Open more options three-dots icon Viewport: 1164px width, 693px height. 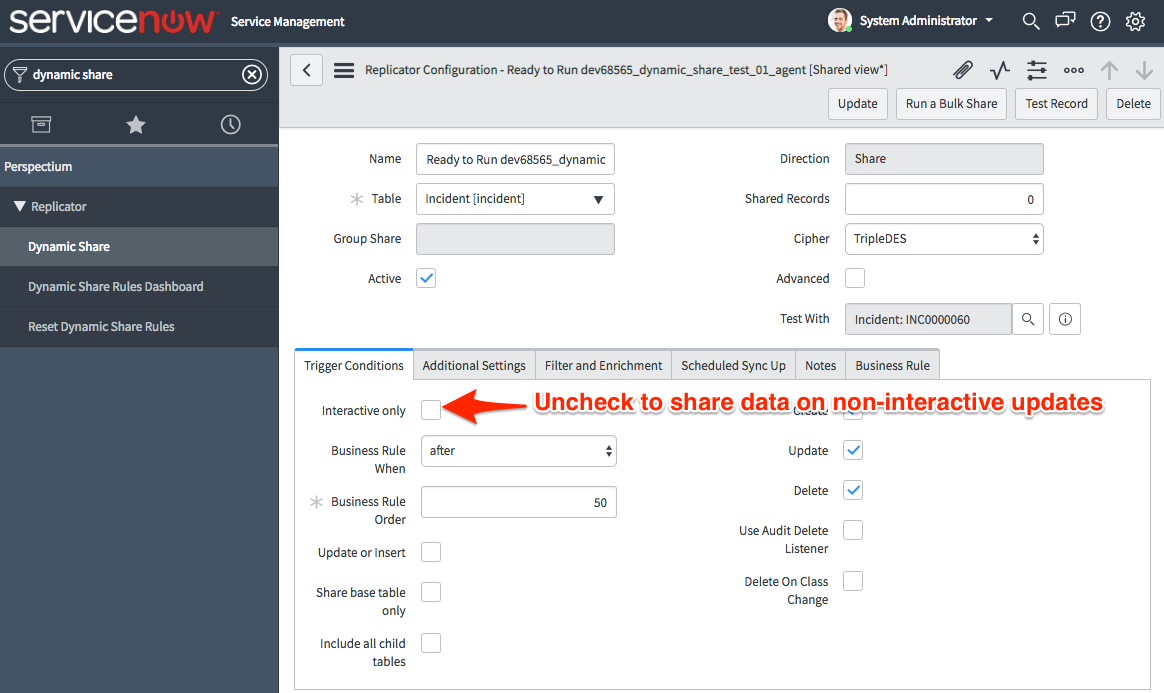[x=1073, y=70]
